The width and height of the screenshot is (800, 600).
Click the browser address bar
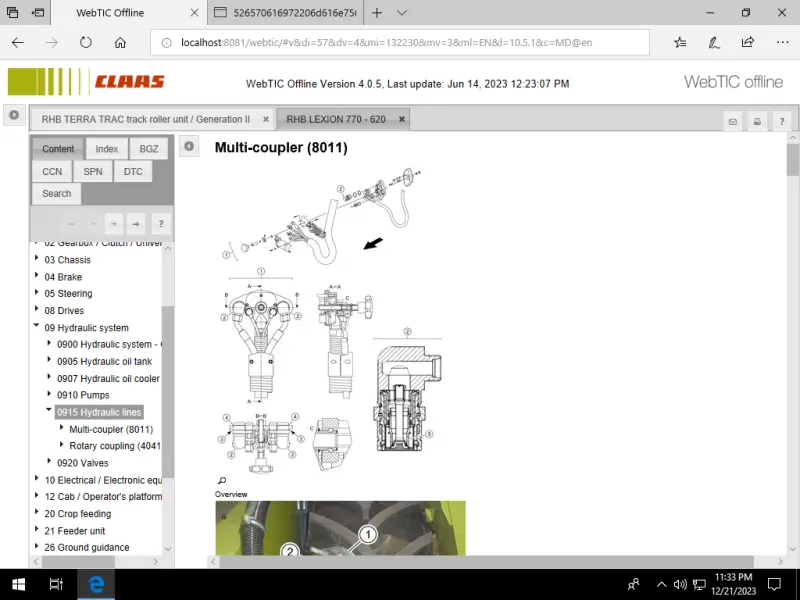coord(400,43)
